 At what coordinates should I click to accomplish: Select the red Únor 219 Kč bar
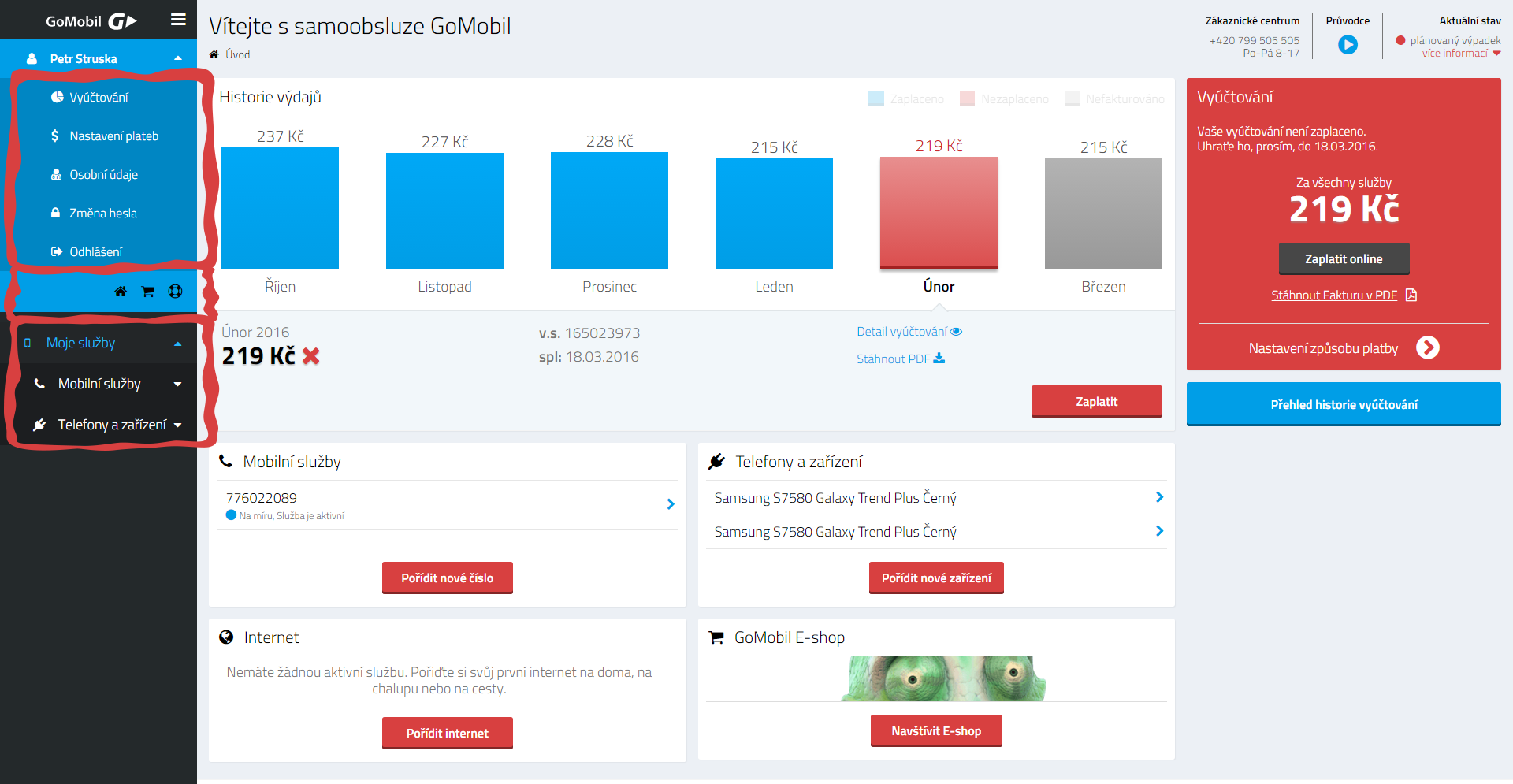coord(939,213)
